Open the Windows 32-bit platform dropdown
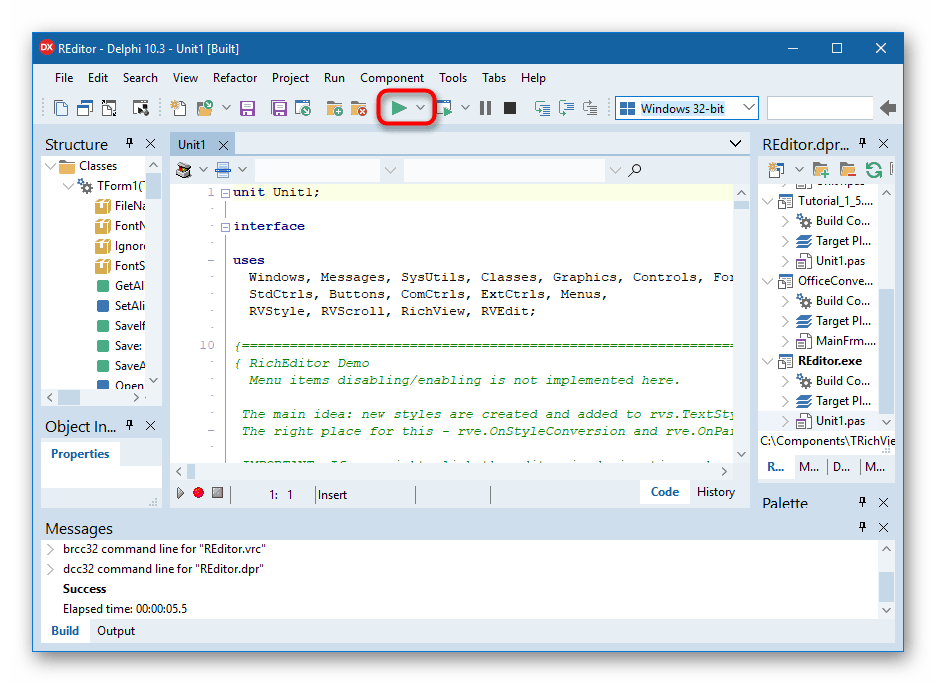Image resolution: width=936 pixels, height=684 pixels. (x=749, y=108)
